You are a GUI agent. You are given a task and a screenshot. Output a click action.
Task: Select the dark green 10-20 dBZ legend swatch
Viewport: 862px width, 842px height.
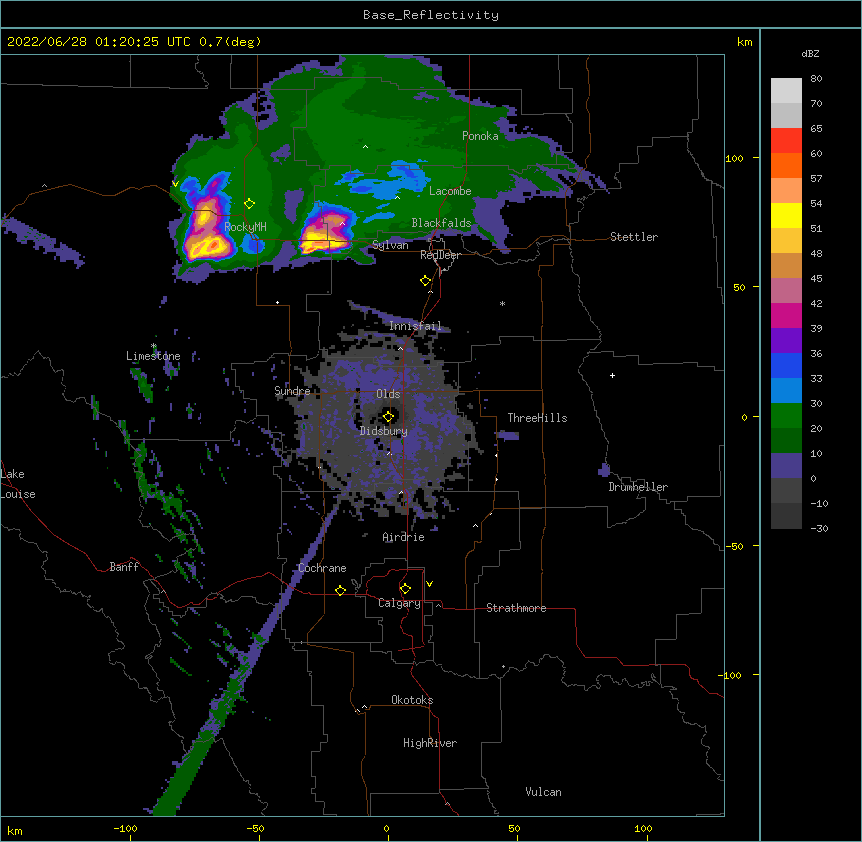tap(786, 441)
